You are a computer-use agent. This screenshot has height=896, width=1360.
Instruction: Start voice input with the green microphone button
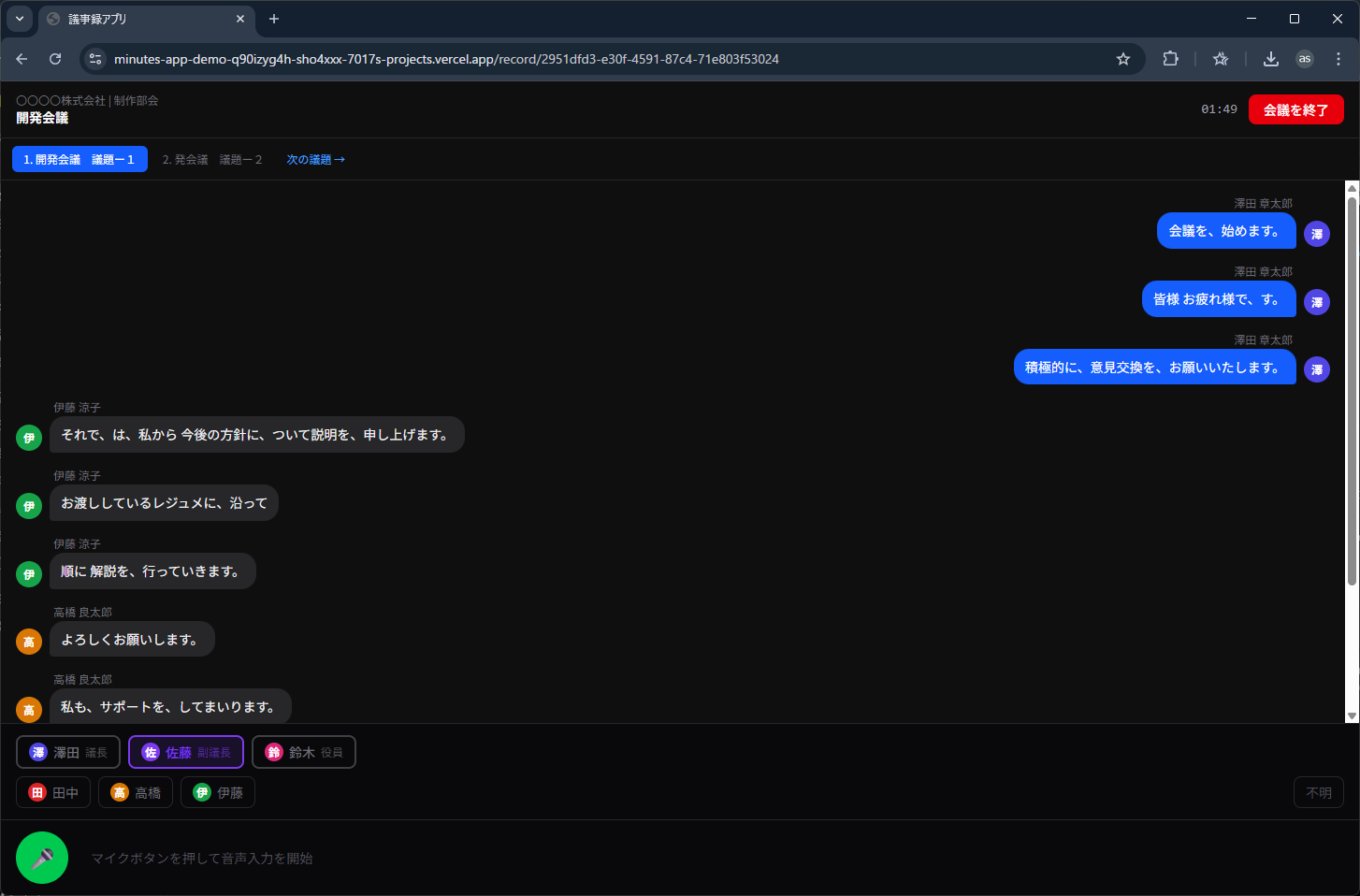point(42,858)
